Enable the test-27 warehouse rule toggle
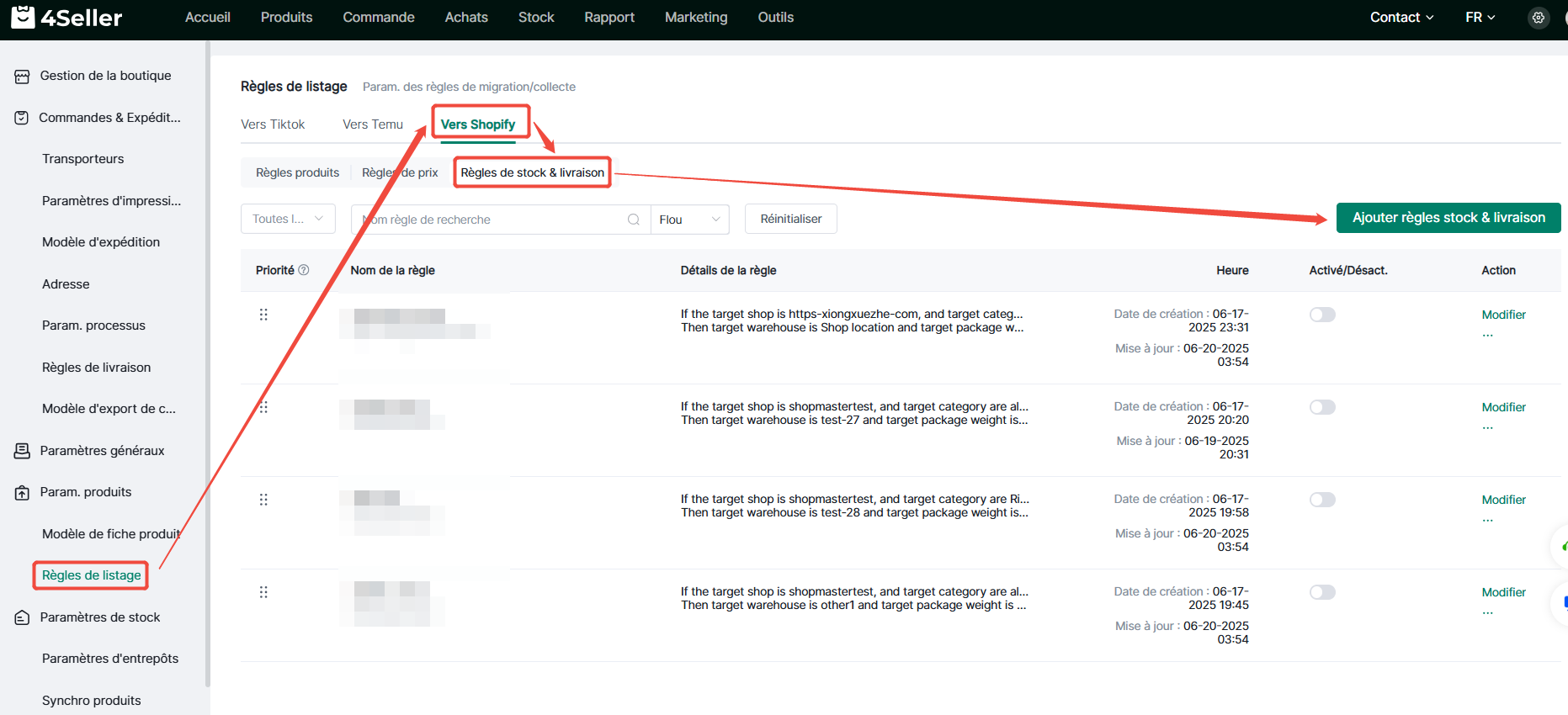 [1322, 407]
